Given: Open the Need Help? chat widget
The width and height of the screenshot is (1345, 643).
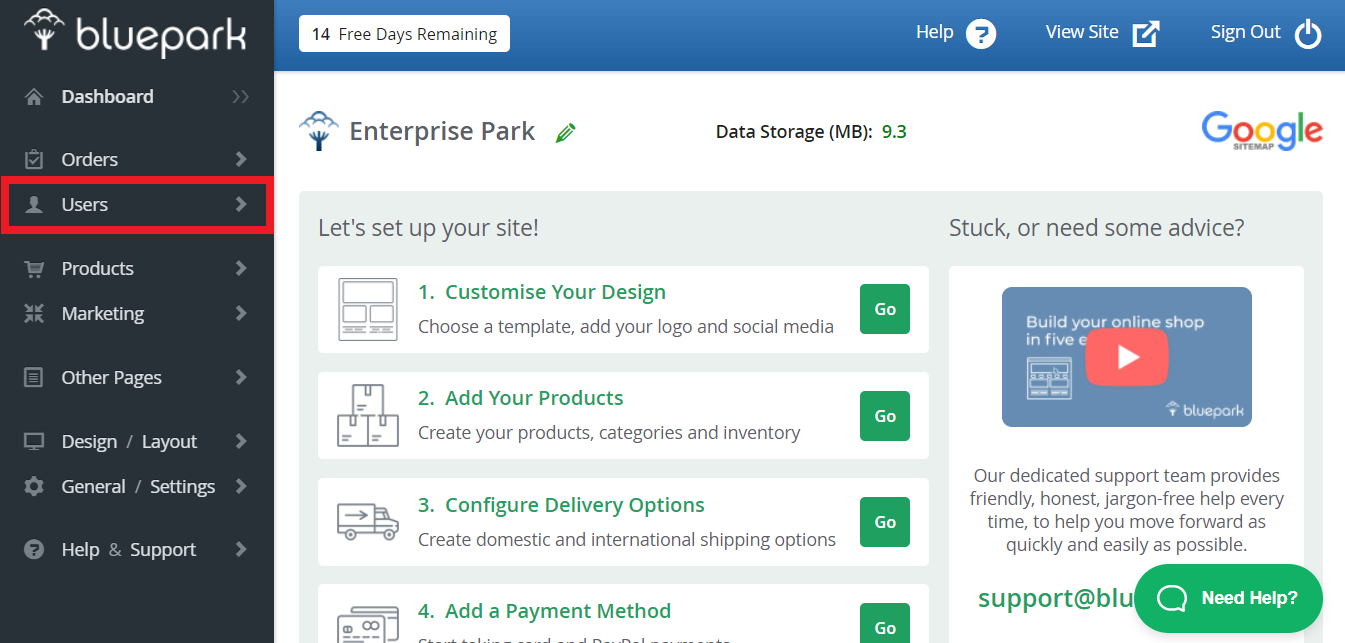Looking at the screenshot, I should (x=1228, y=598).
